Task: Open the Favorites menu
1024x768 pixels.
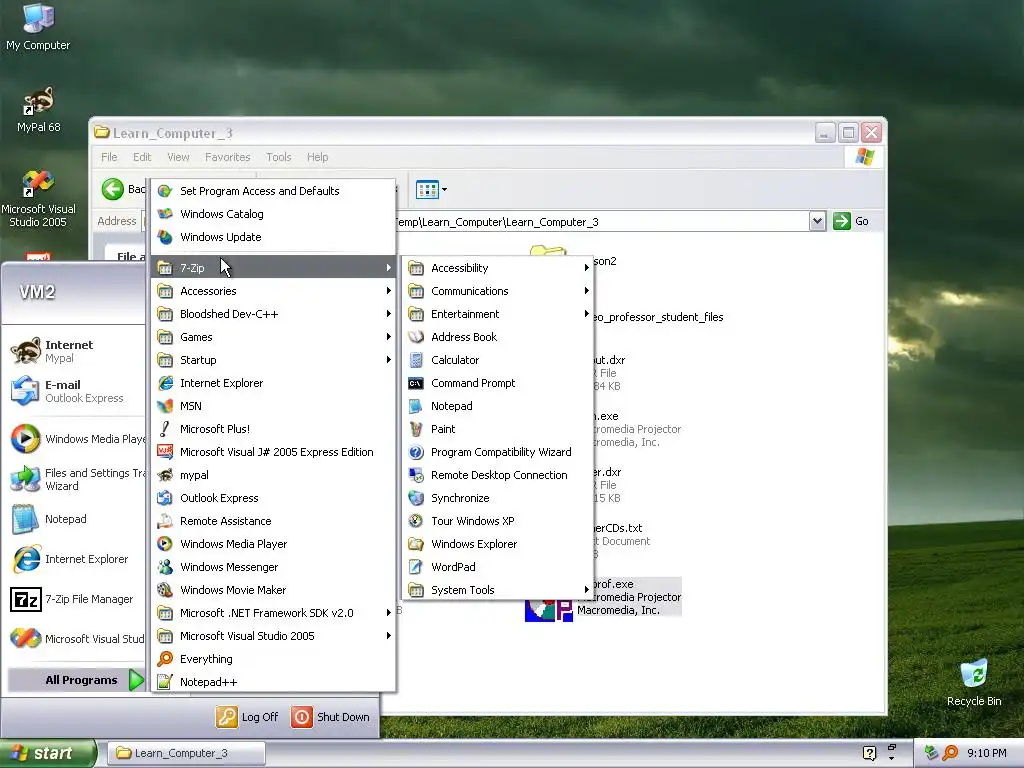Action: pos(227,157)
